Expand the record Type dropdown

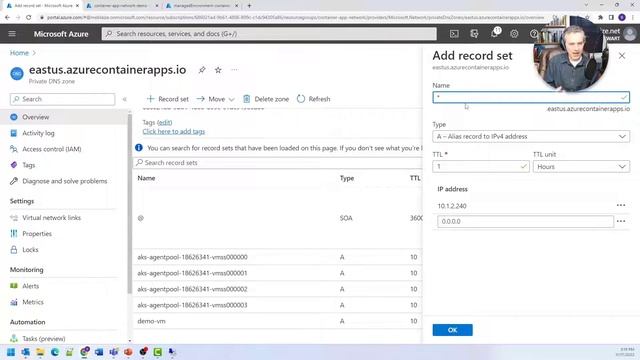coord(531,136)
